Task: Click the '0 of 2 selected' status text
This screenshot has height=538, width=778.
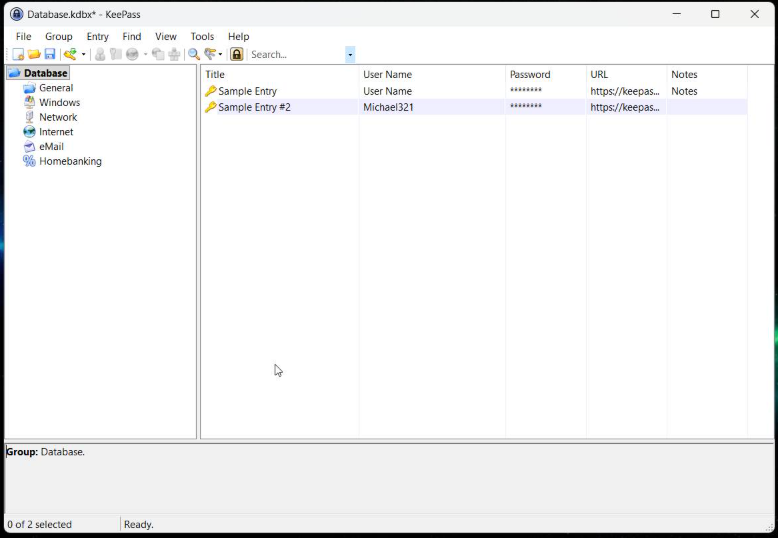Action: (40, 525)
